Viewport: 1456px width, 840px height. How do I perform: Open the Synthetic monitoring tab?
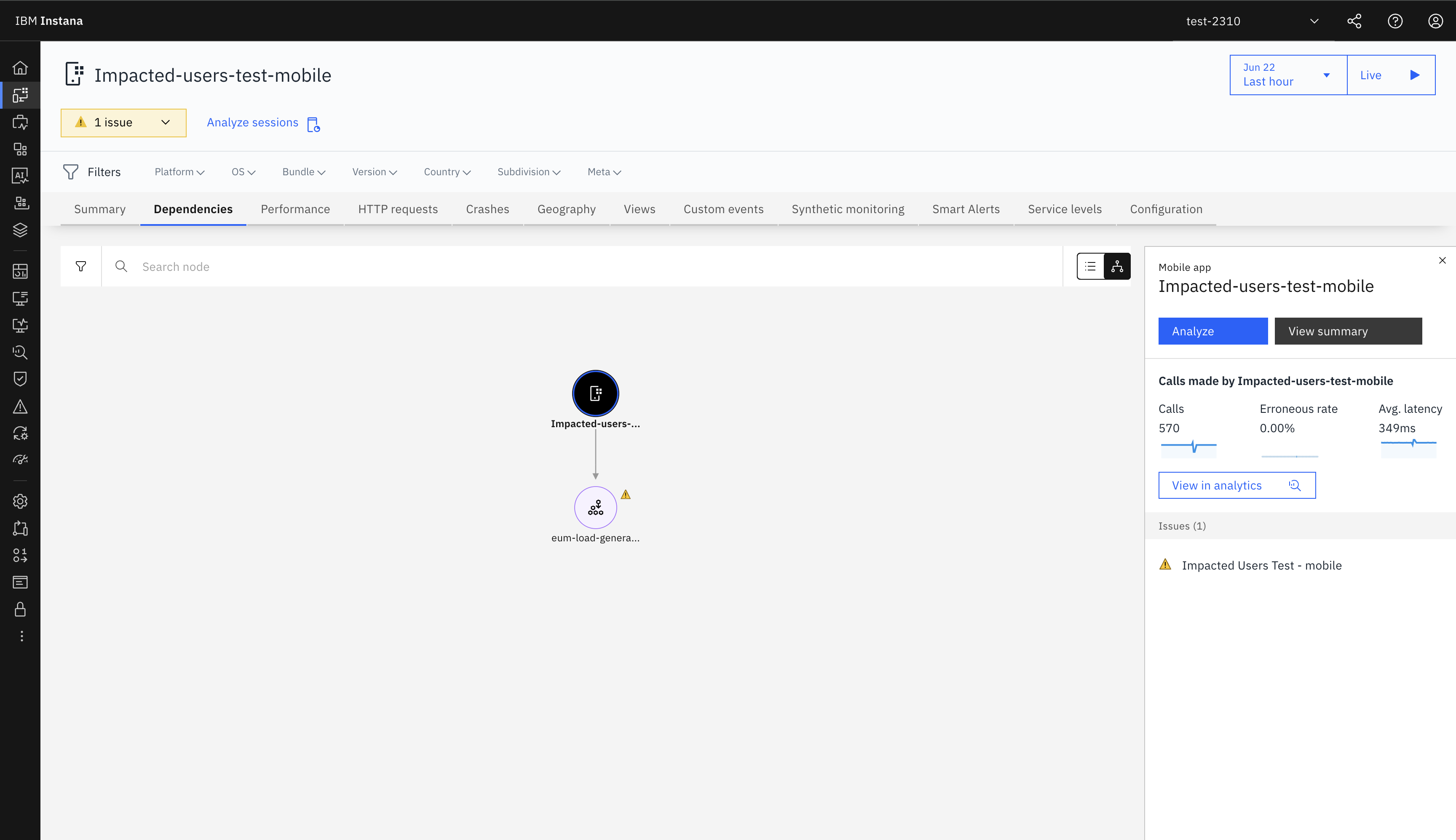point(848,209)
